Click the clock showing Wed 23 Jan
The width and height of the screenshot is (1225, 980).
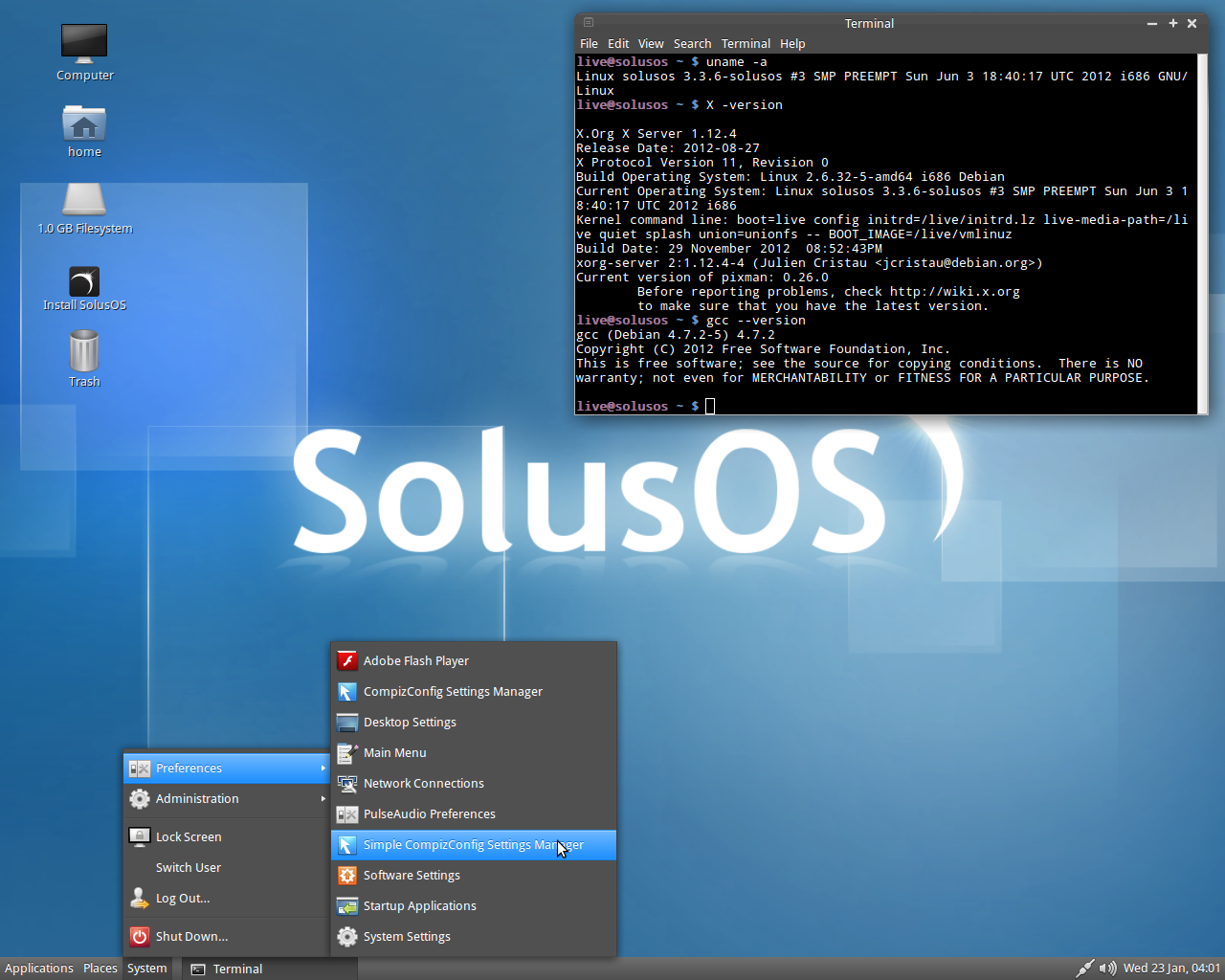click(x=1171, y=969)
